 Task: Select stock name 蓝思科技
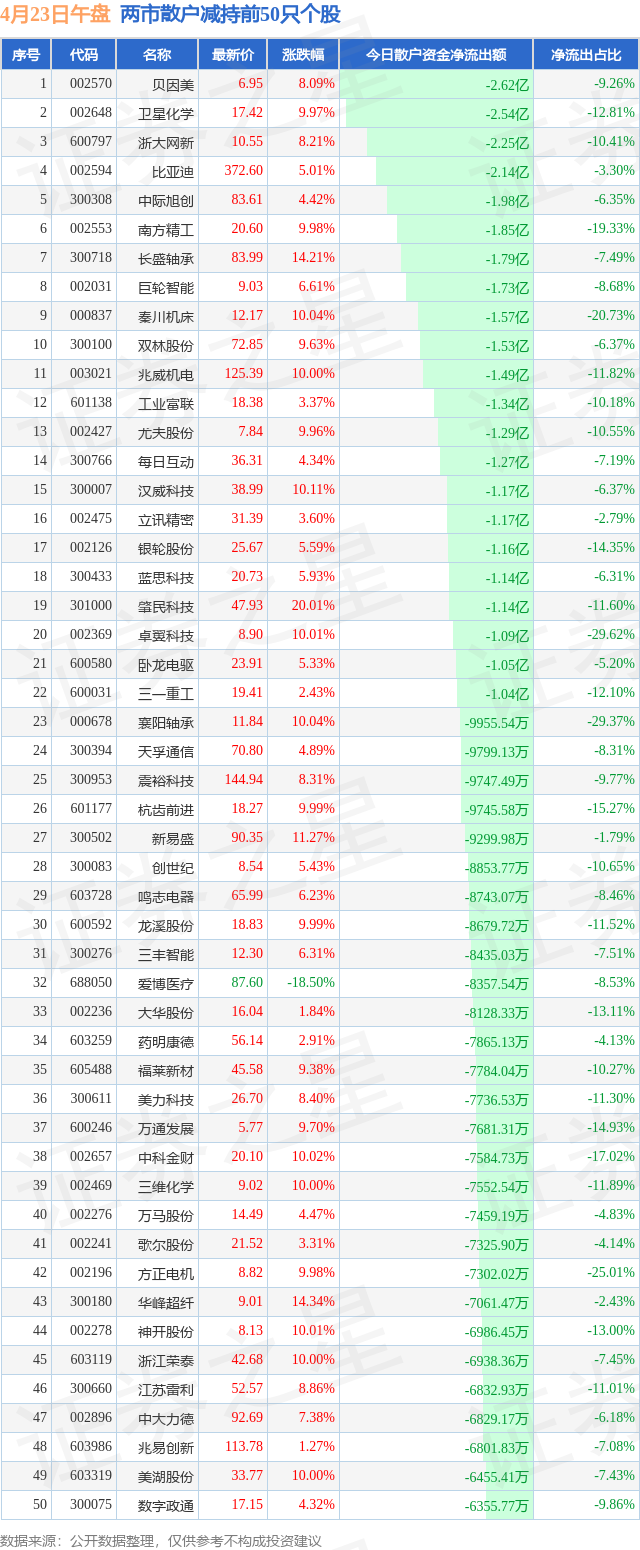[166, 578]
